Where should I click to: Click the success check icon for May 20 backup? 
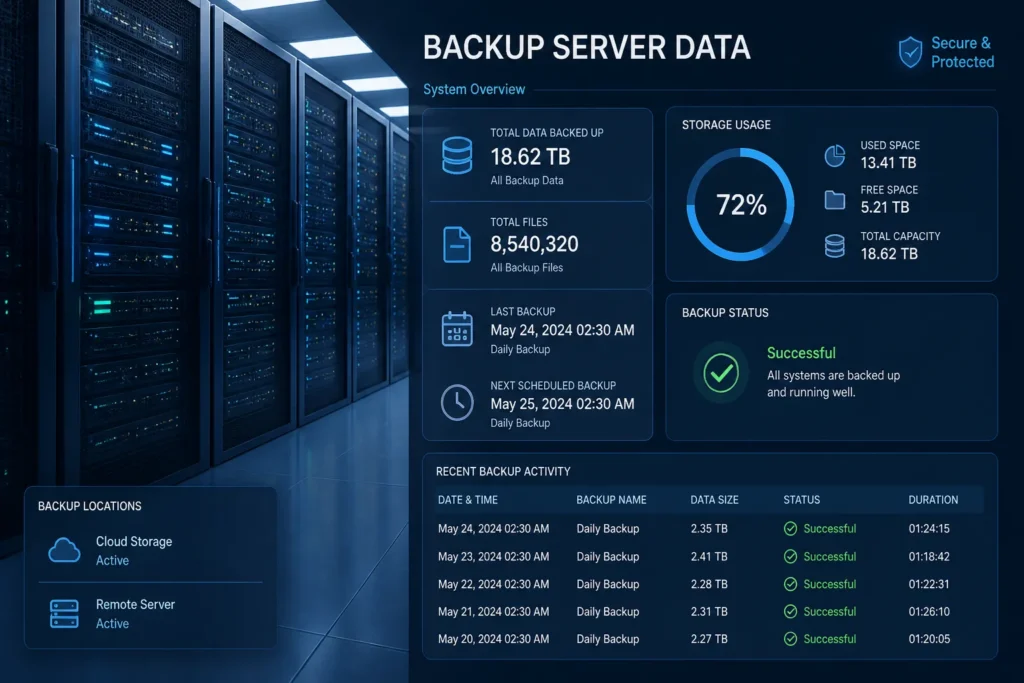pyautogui.click(x=790, y=639)
